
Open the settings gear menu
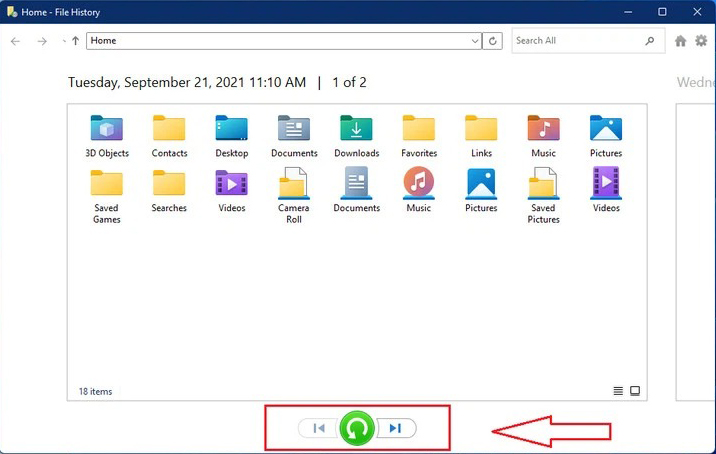pos(701,41)
